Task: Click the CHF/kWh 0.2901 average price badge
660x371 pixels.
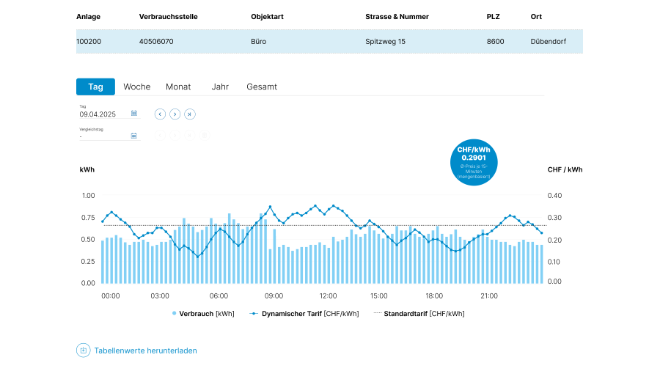Action: [x=474, y=162]
